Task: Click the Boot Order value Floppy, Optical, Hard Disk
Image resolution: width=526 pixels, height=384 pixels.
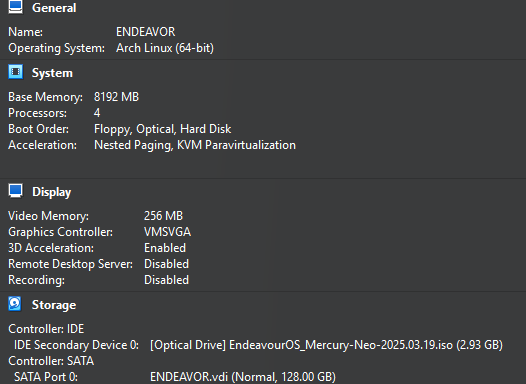Action: pyautogui.click(x=162, y=129)
